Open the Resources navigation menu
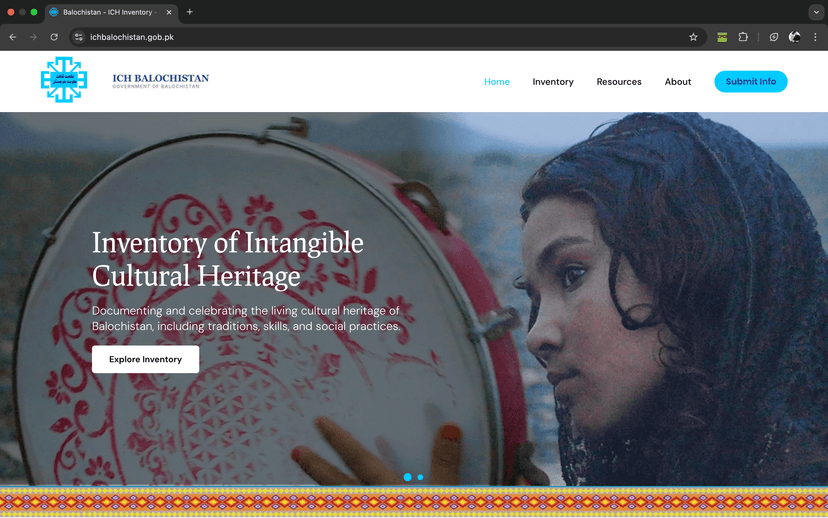The width and height of the screenshot is (828, 518). pyautogui.click(x=619, y=82)
